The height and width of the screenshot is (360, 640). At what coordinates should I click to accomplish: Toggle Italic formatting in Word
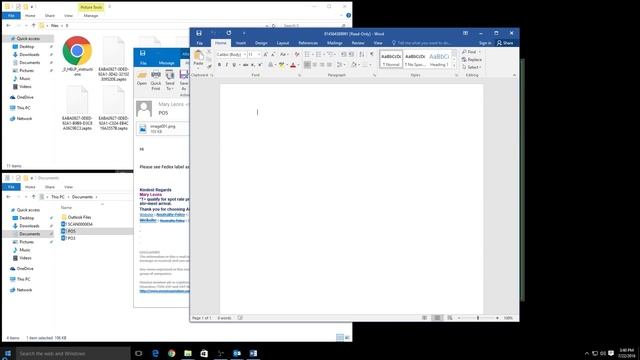(x=227, y=65)
